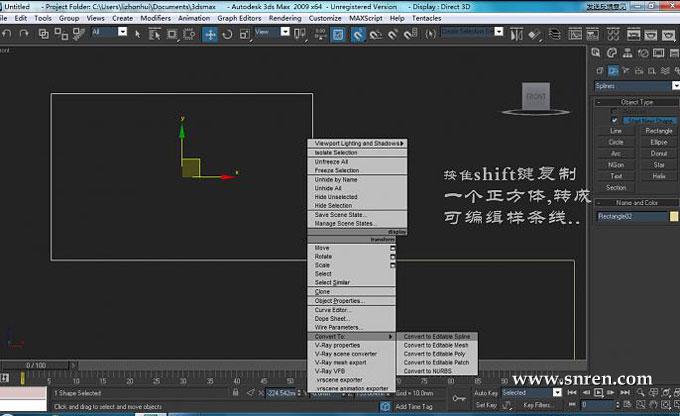
Task: Collapse the Name and Color rollout
Action: tap(636, 203)
